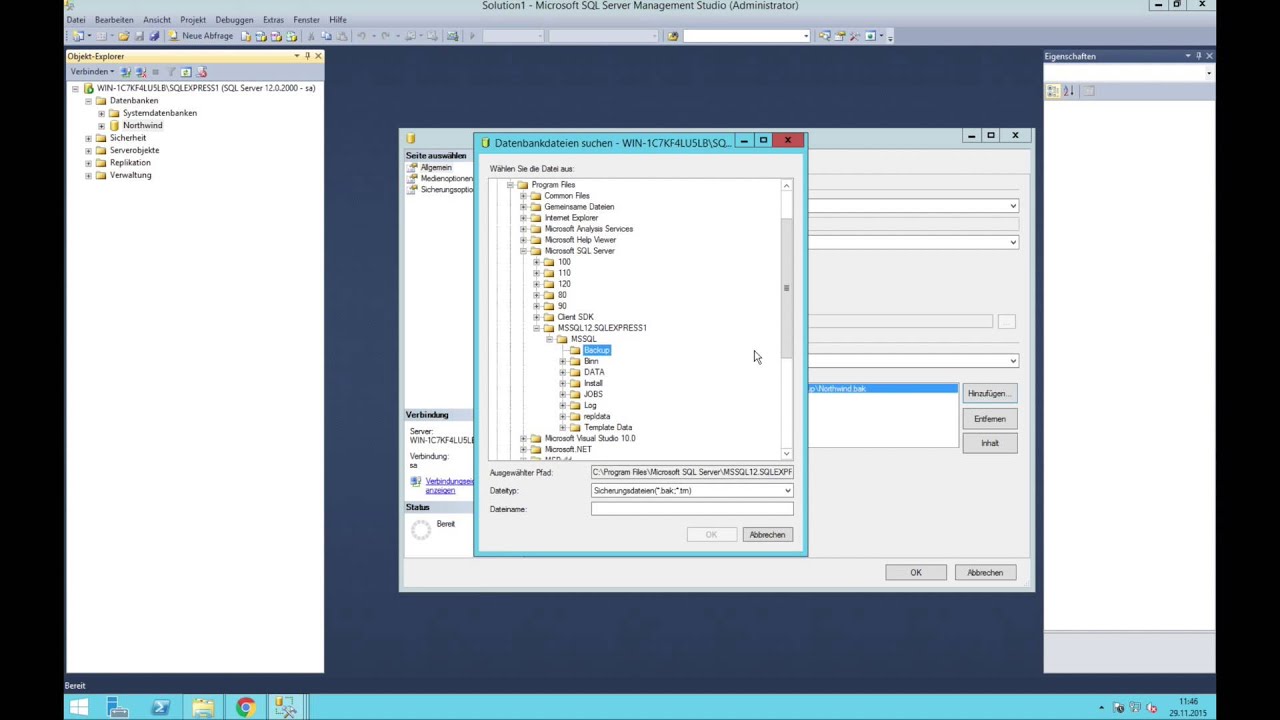The image size is (1280, 720).
Task: Click OK in the backup database dialog
Action: coord(916,573)
